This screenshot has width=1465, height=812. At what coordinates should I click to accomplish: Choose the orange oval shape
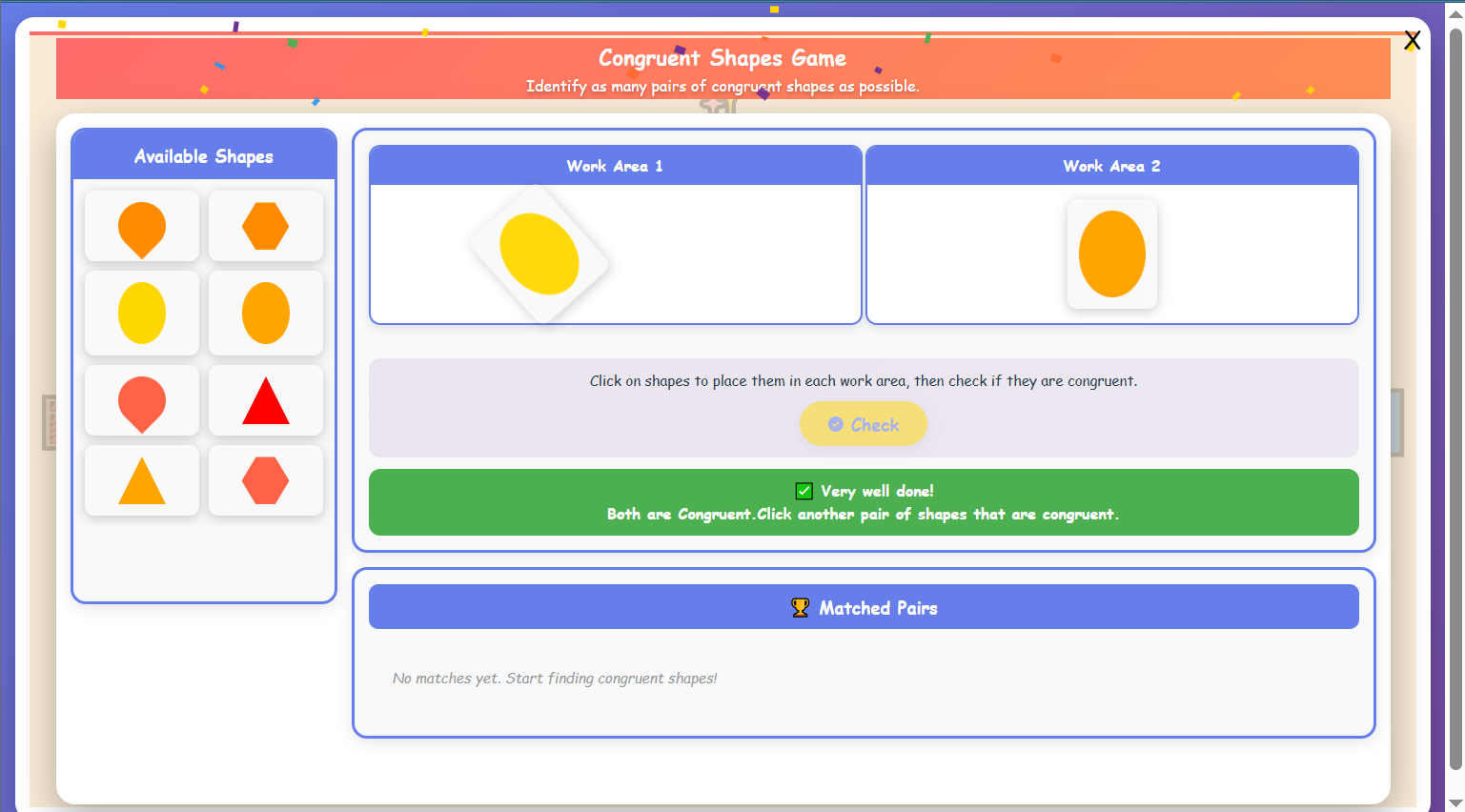(265, 313)
